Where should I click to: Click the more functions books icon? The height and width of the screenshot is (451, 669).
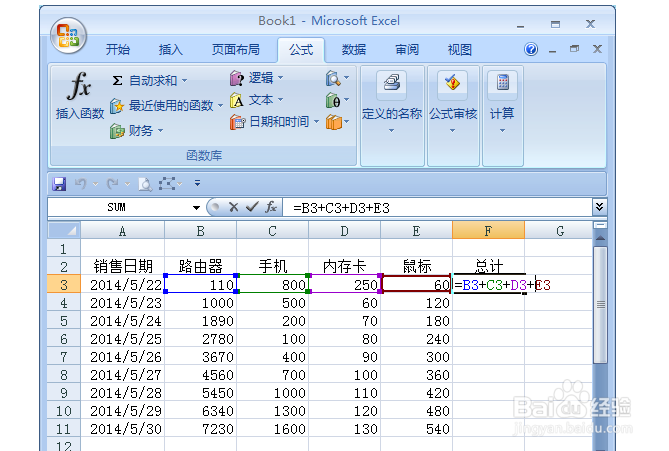coord(334,122)
